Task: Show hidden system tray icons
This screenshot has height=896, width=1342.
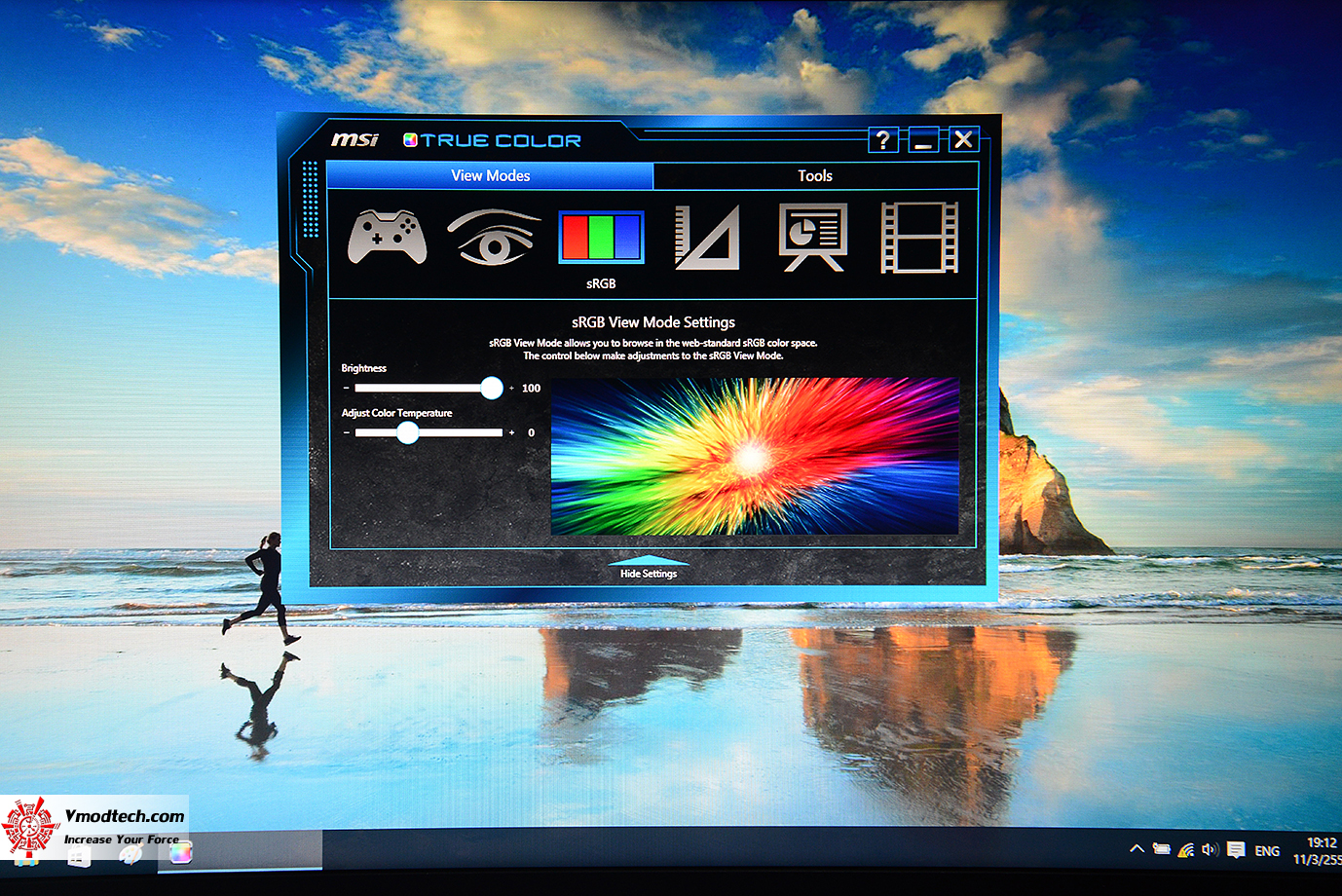Action: [x=1137, y=849]
